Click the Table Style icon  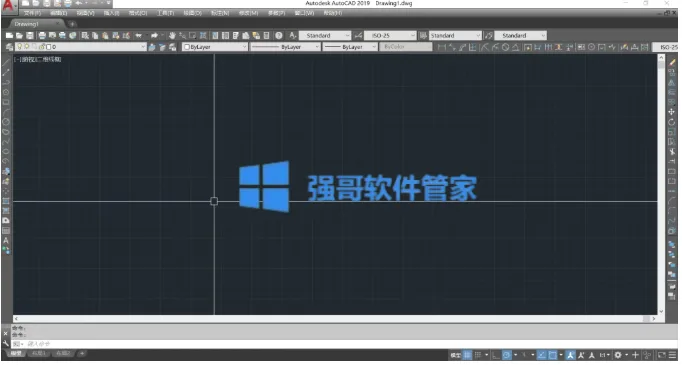click(x=423, y=36)
